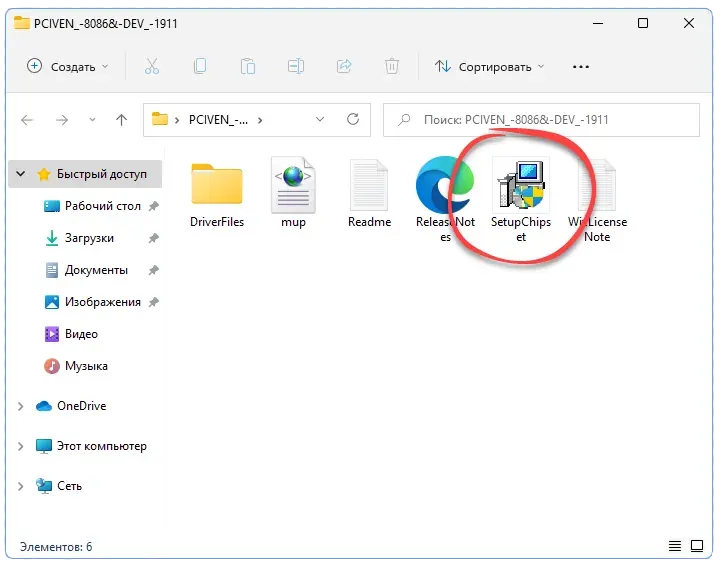Minimize the Explorer window
This screenshot has width=723, height=571.
(598, 23)
